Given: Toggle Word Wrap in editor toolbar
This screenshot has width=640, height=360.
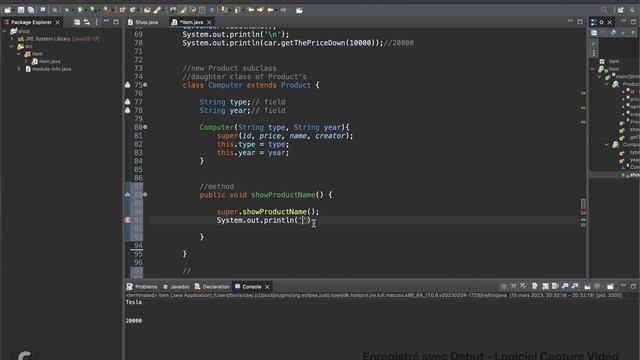Looking at the screenshot, I should tap(193, 10).
